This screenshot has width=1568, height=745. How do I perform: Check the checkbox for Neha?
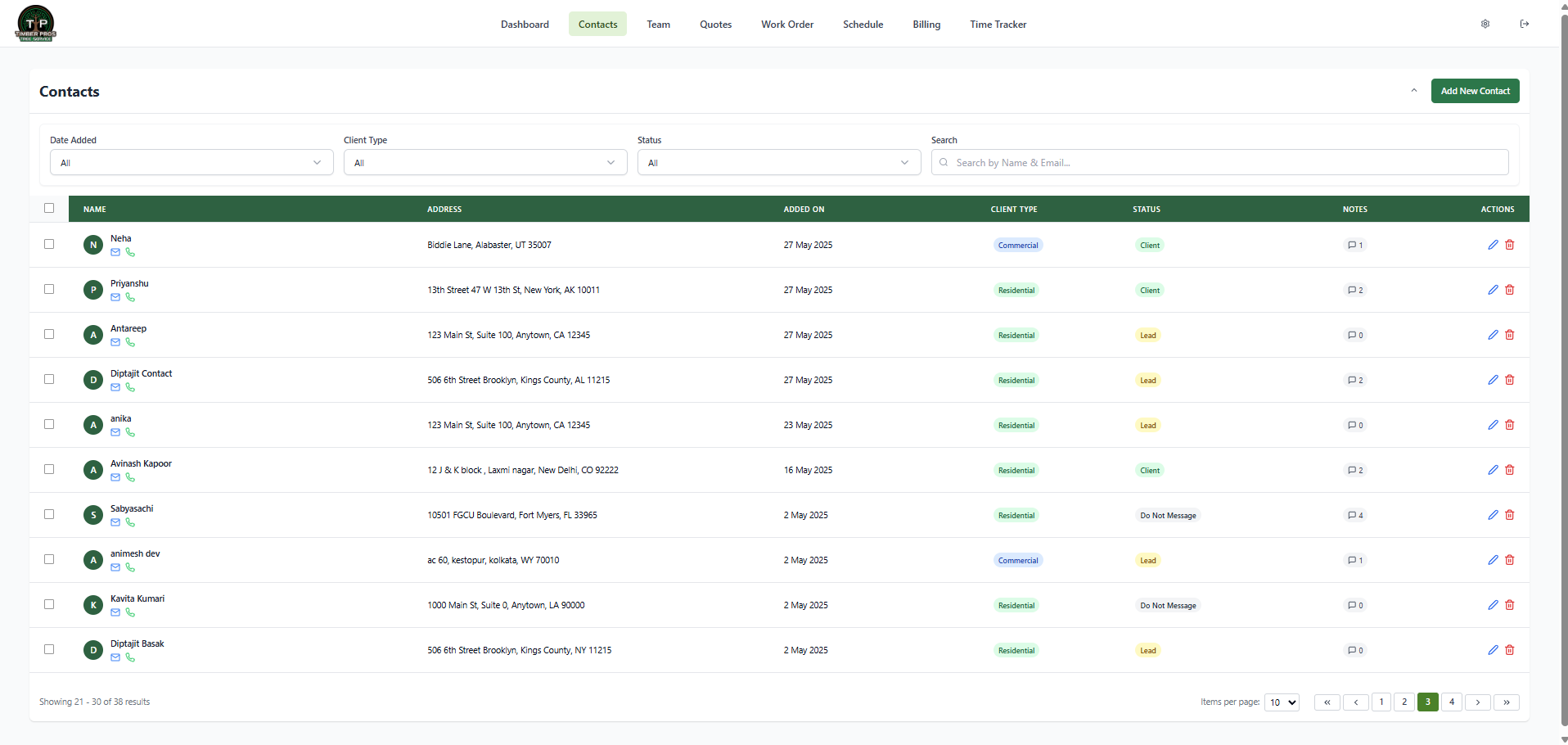pos(49,244)
